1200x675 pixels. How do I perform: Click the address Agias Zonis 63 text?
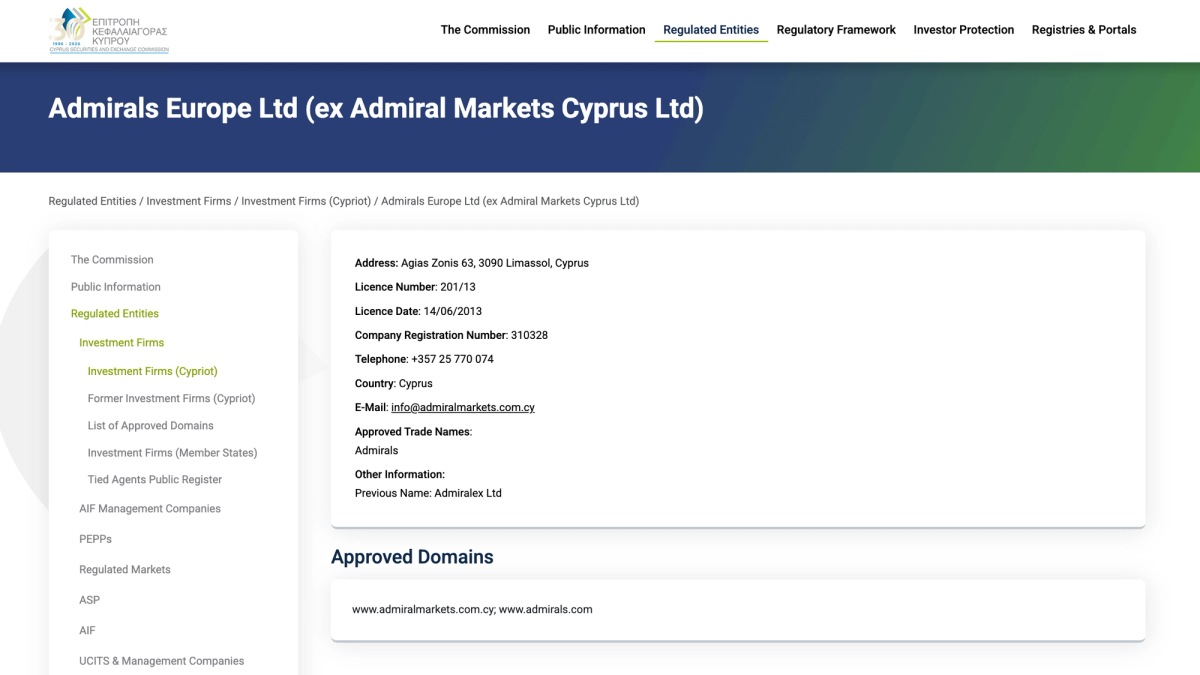pyautogui.click(x=495, y=263)
